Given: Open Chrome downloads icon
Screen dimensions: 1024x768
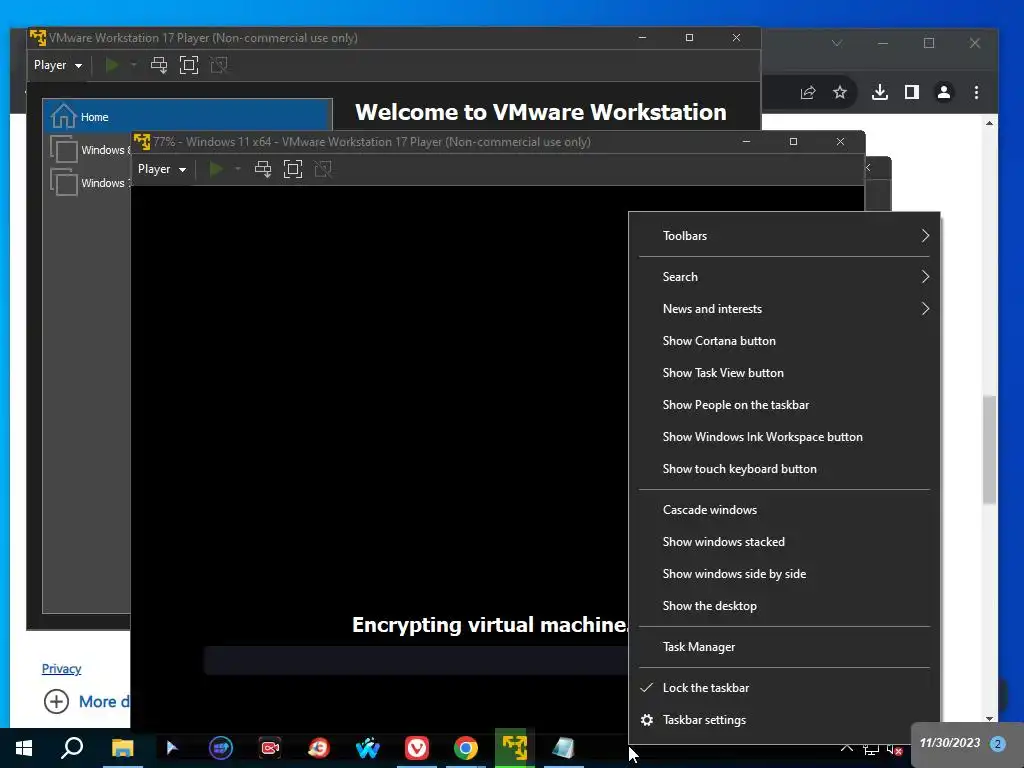Looking at the screenshot, I should (x=880, y=93).
